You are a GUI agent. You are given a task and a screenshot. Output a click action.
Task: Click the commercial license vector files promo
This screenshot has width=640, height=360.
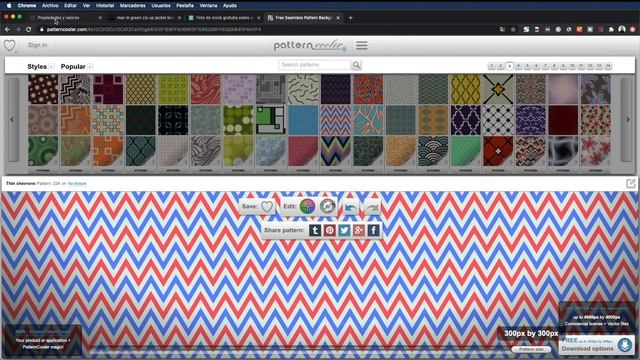click(597, 318)
